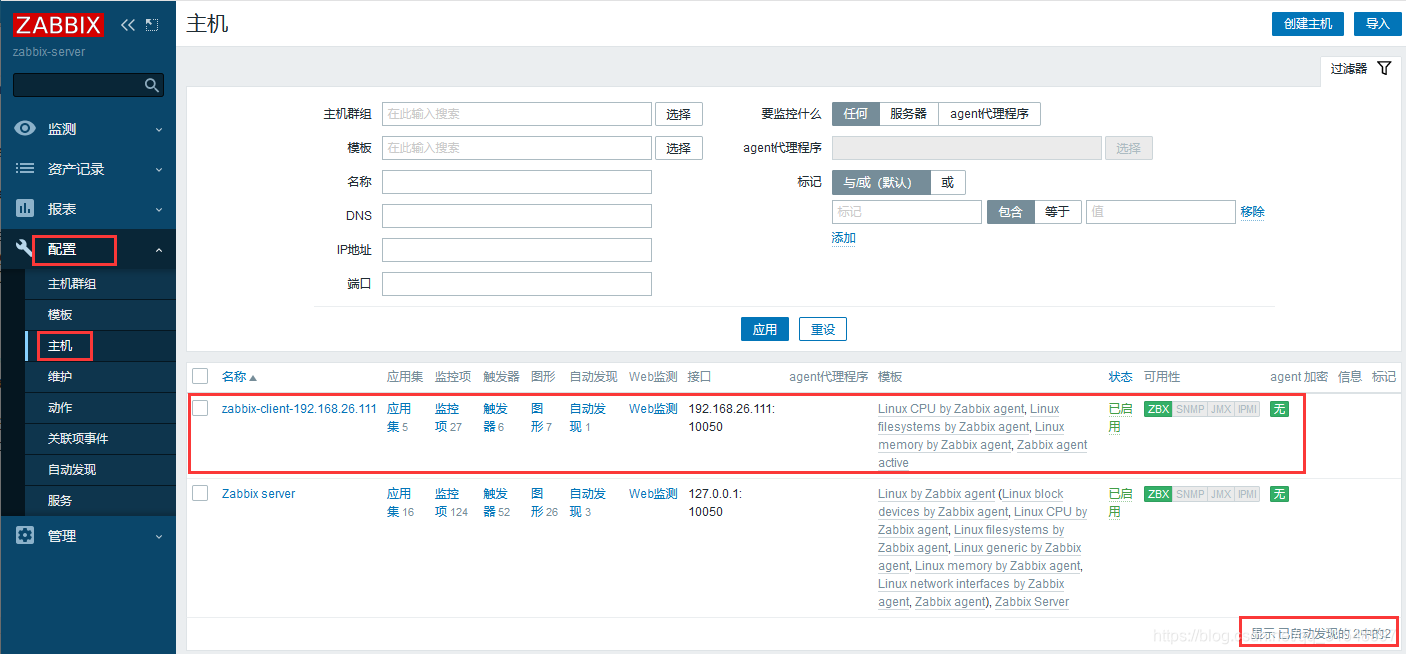Collapse sidebar with double chevron icon
This screenshot has width=1406, height=654.
point(127,24)
